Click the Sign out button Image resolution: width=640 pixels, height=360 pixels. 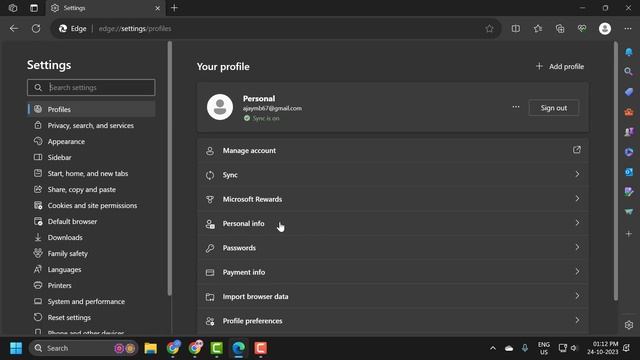pyautogui.click(x=553, y=108)
